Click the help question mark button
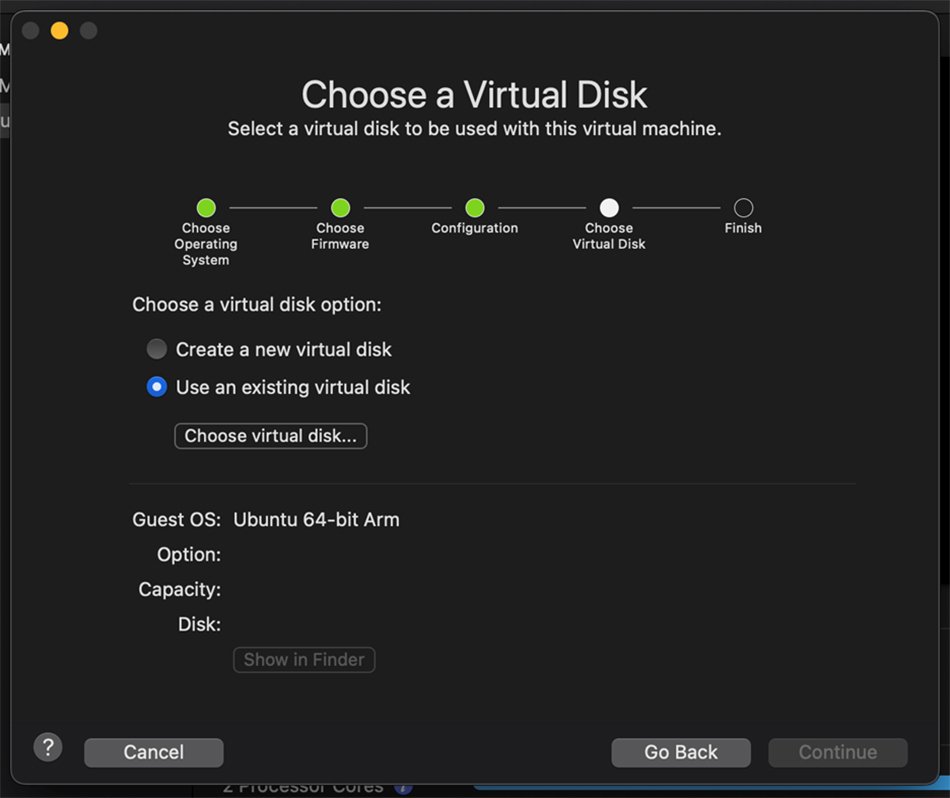 pos(48,747)
